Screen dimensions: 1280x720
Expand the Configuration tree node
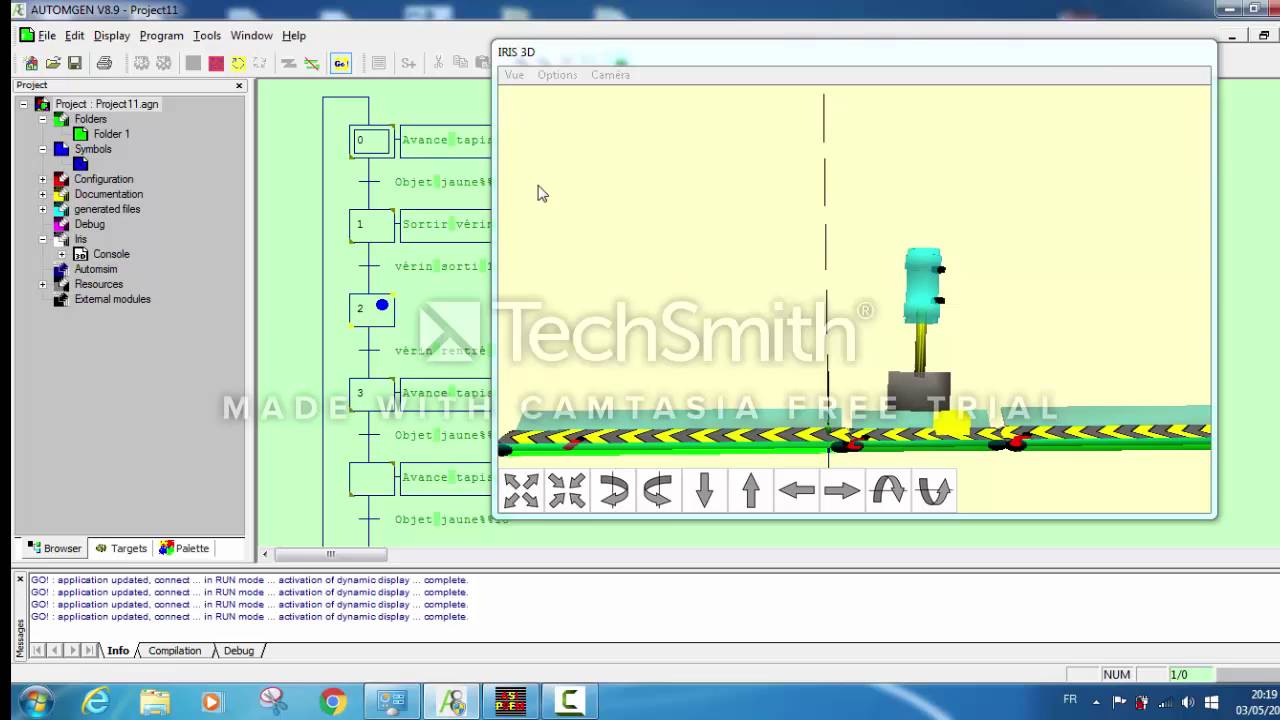43,179
